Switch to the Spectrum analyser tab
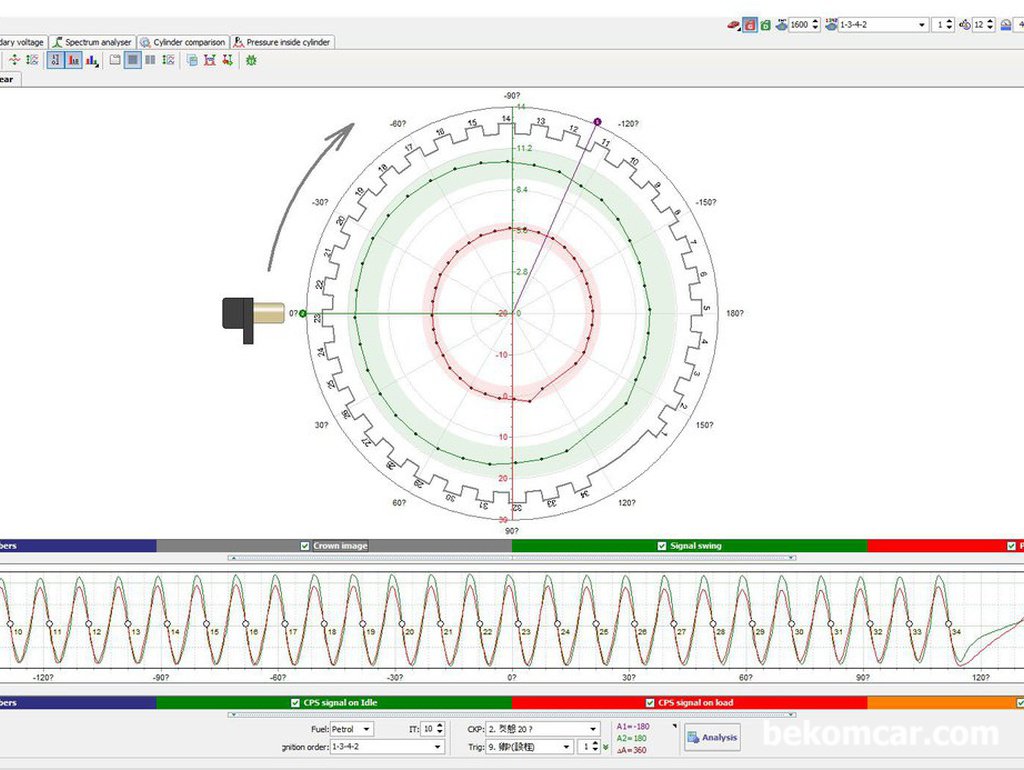1024x770 pixels. pyautogui.click(x=92, y=42)
